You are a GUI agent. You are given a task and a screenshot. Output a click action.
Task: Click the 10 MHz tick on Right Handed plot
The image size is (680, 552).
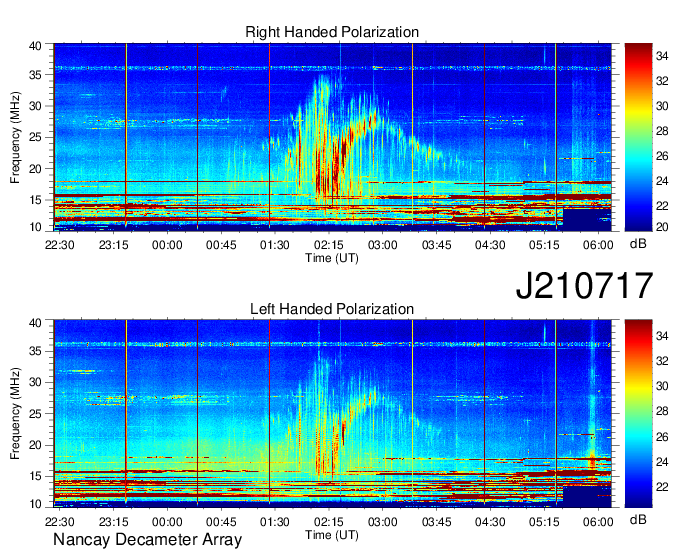pos(35,227)
